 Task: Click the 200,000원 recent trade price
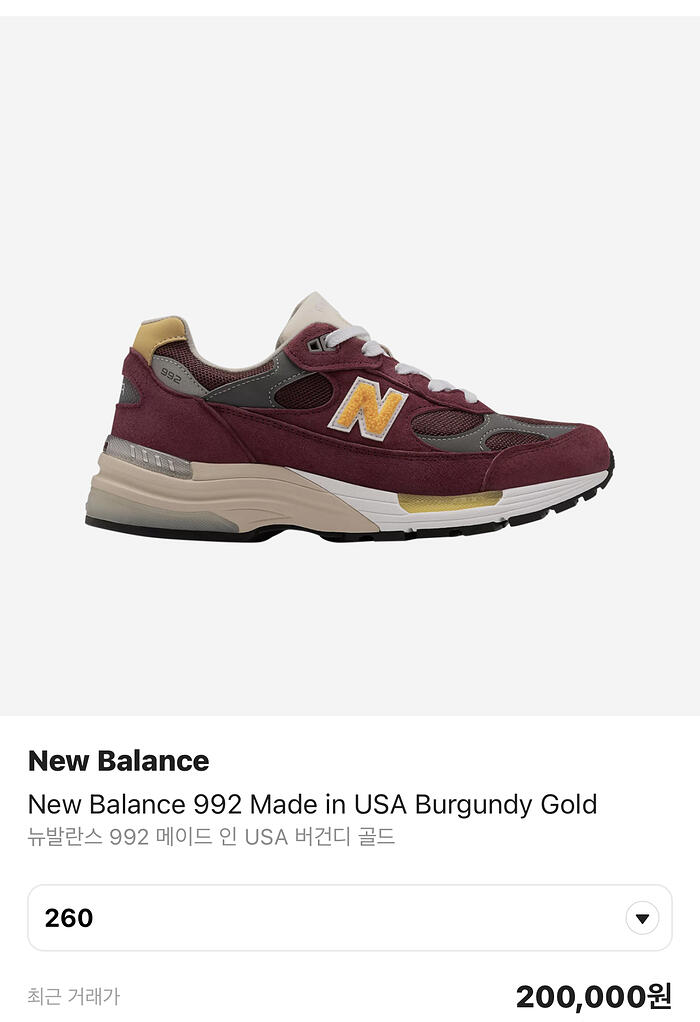point(593,996)
